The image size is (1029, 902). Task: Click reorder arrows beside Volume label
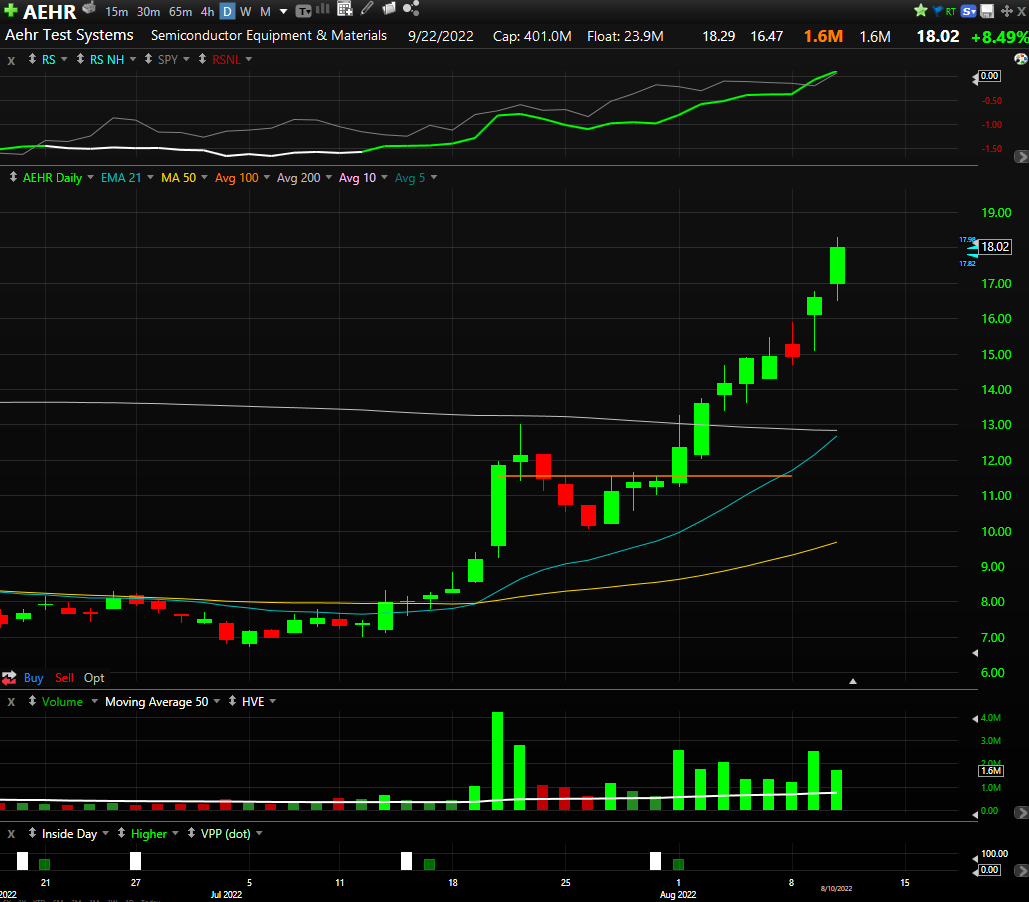click(x=32, y=701)
